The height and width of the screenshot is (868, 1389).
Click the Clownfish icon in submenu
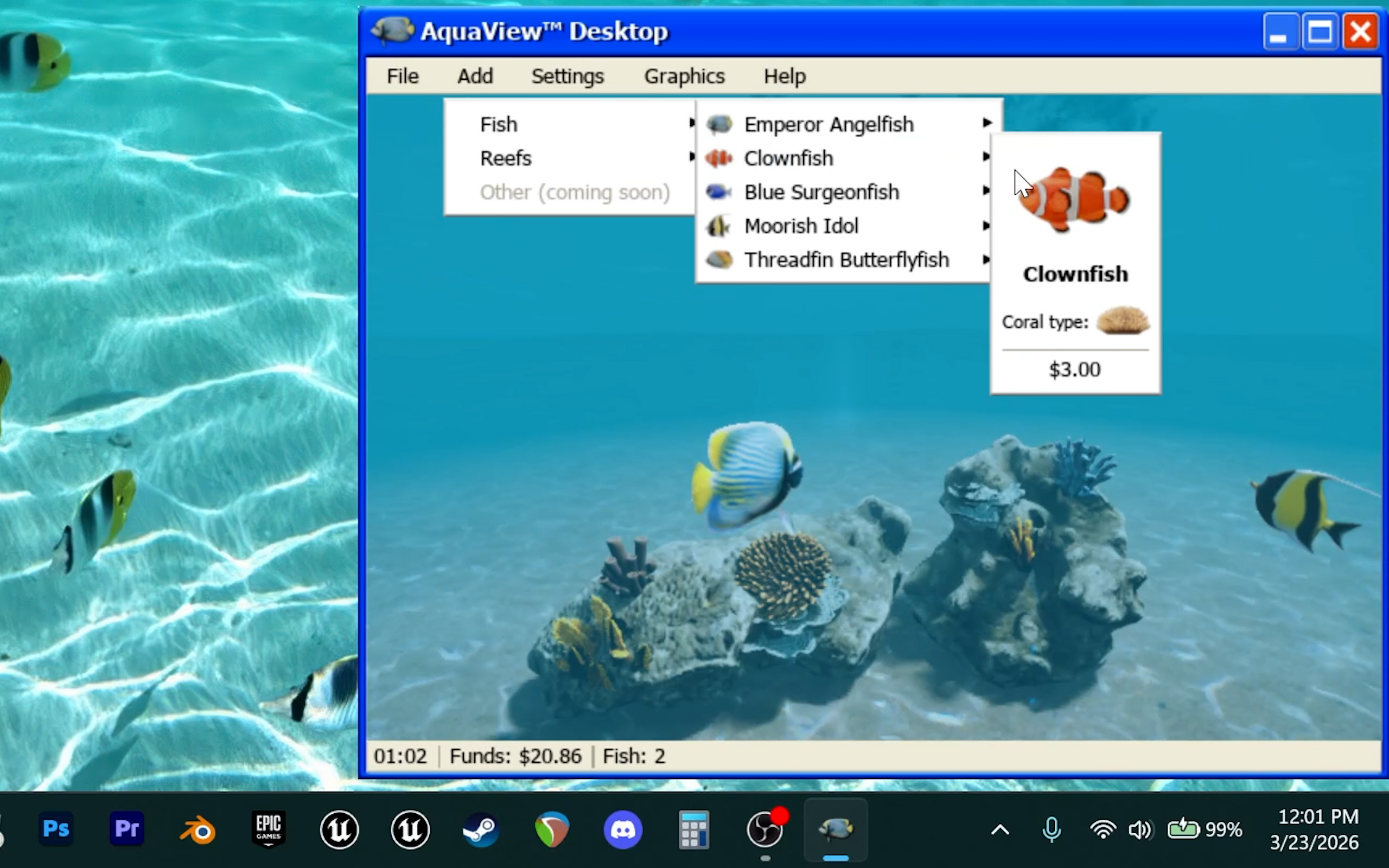(x=719, y=158)
